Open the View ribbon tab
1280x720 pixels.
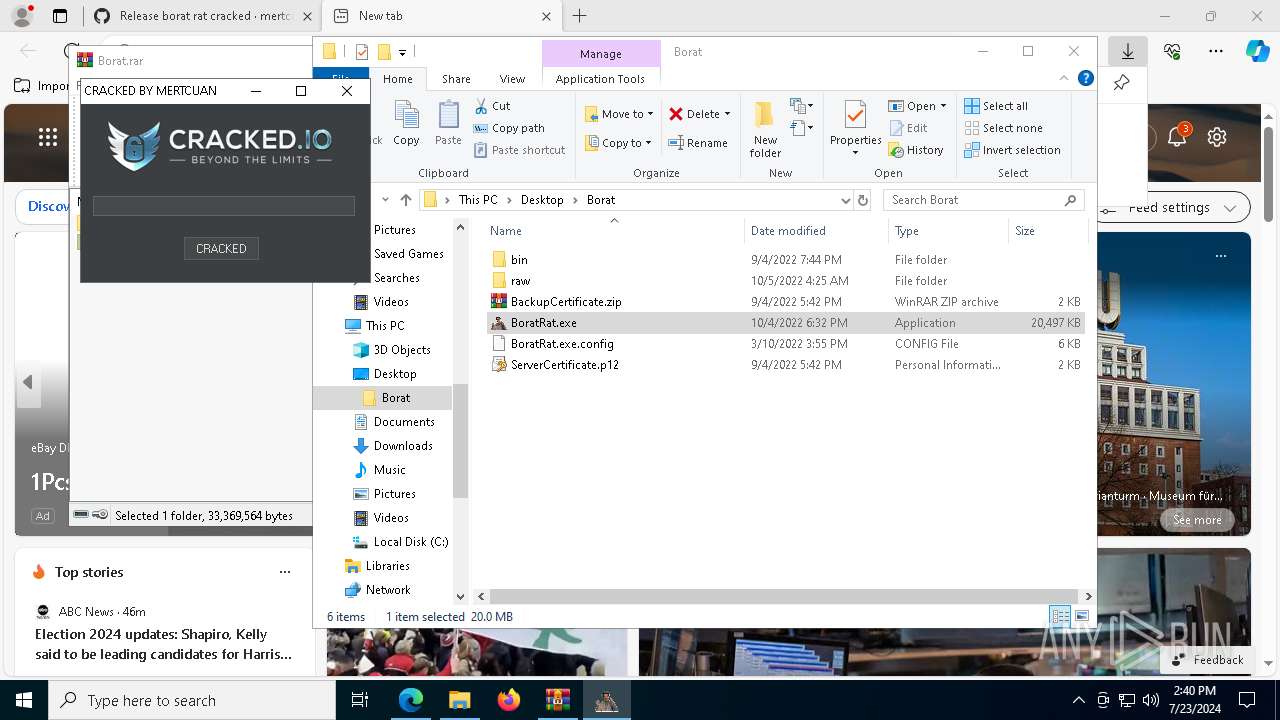click(512, 79)
